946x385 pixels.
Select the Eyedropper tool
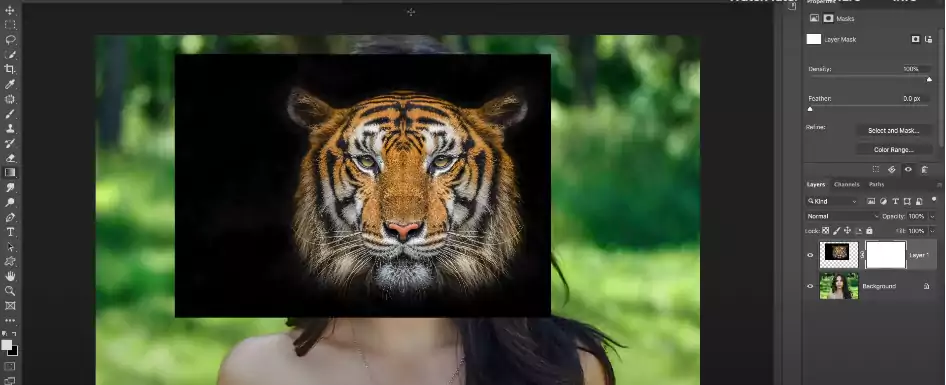pyautogui.click(x=10, y=84)
